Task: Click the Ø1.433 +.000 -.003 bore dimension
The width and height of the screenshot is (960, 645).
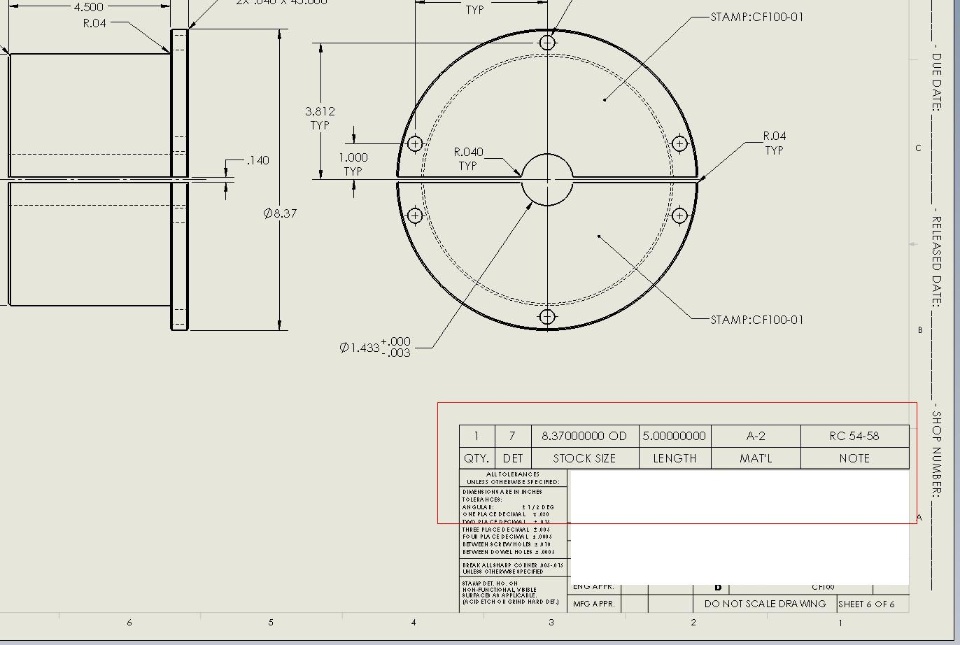Action: [375, 347]
